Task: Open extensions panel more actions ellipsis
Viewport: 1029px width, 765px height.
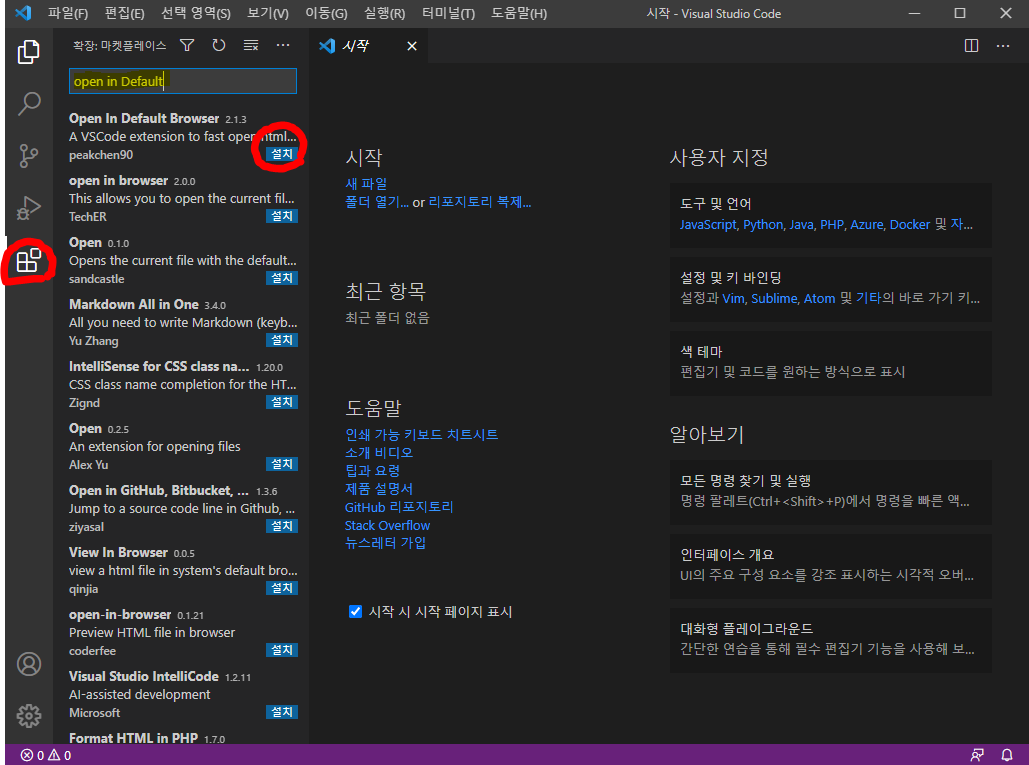Action: coord(283,45)
